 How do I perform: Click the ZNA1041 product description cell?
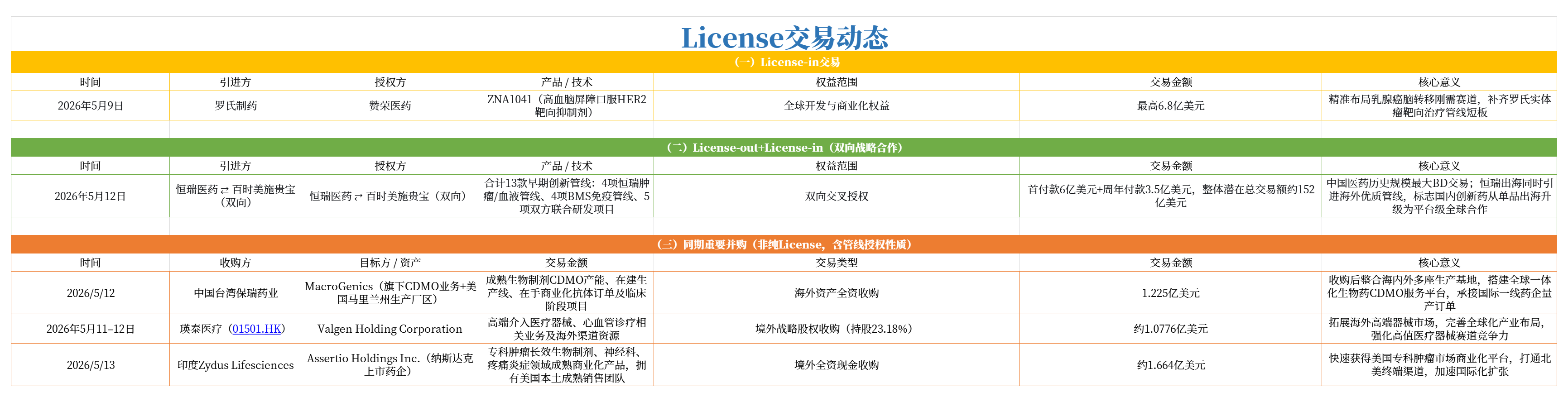coord(567,106)
